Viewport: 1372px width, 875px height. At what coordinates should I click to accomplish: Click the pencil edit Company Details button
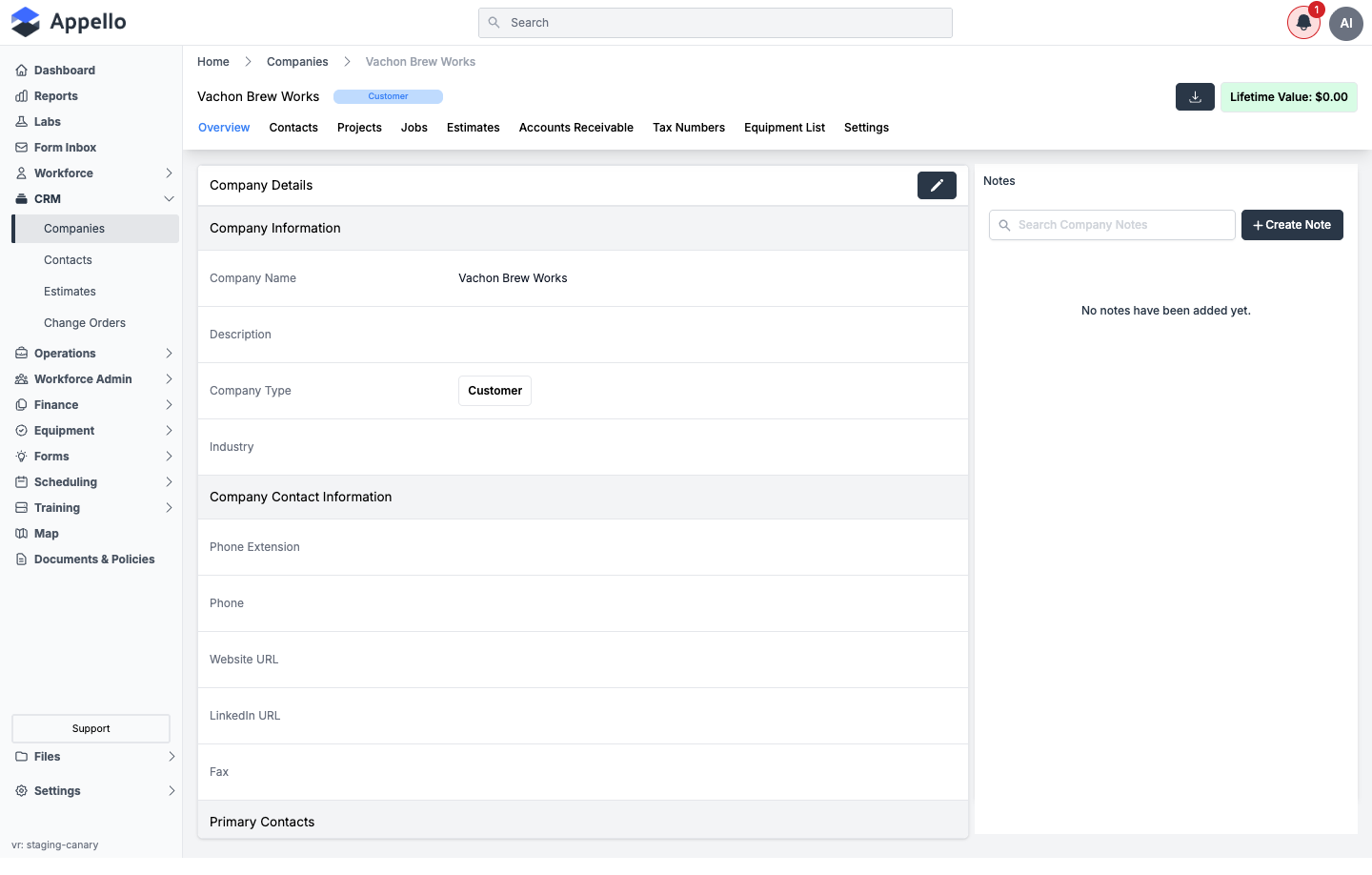tap(937, 185)
